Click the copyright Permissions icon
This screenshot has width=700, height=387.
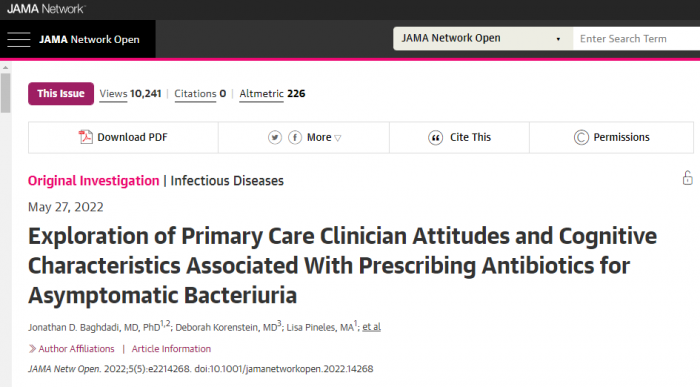[581, 137]
